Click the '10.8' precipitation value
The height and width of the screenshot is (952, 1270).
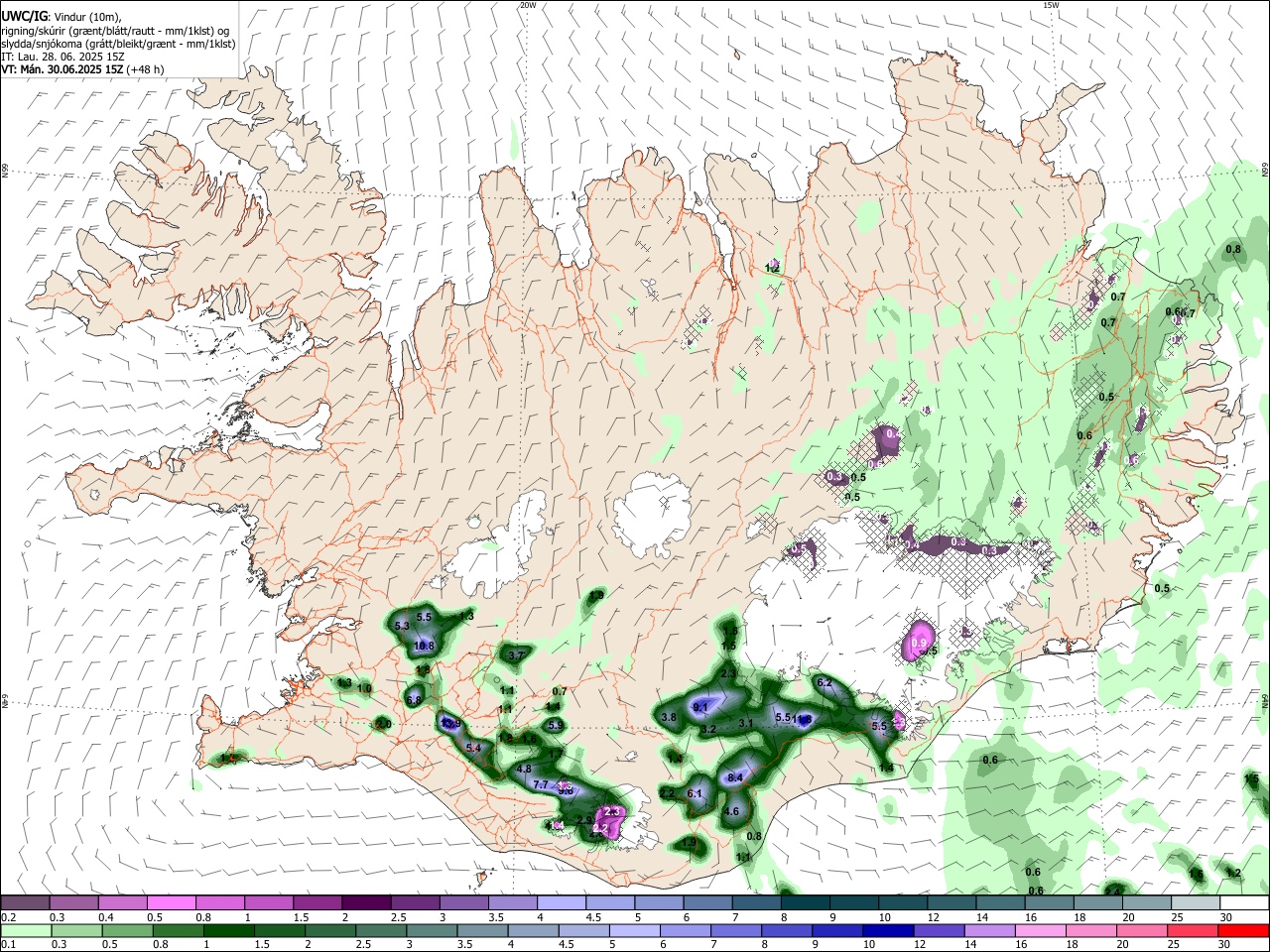424,646
